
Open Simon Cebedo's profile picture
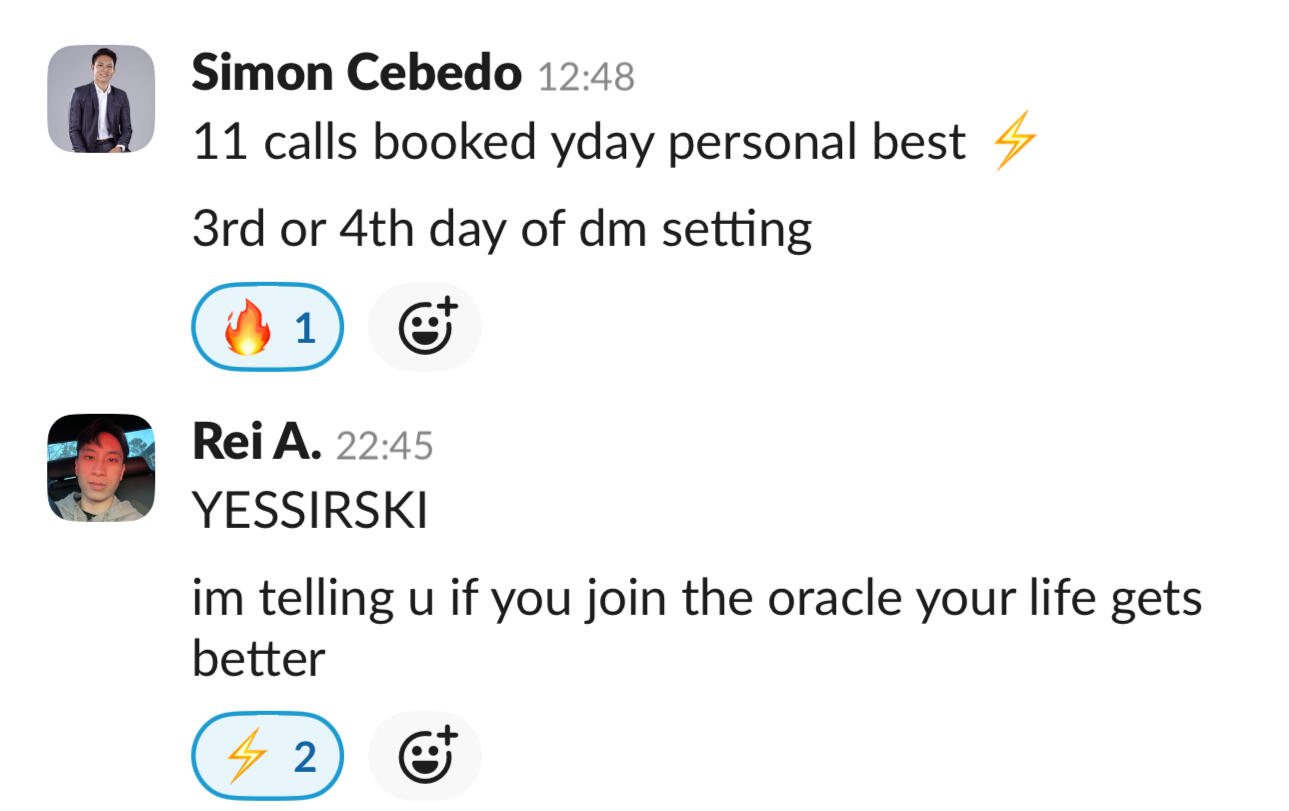pos(101,99)
